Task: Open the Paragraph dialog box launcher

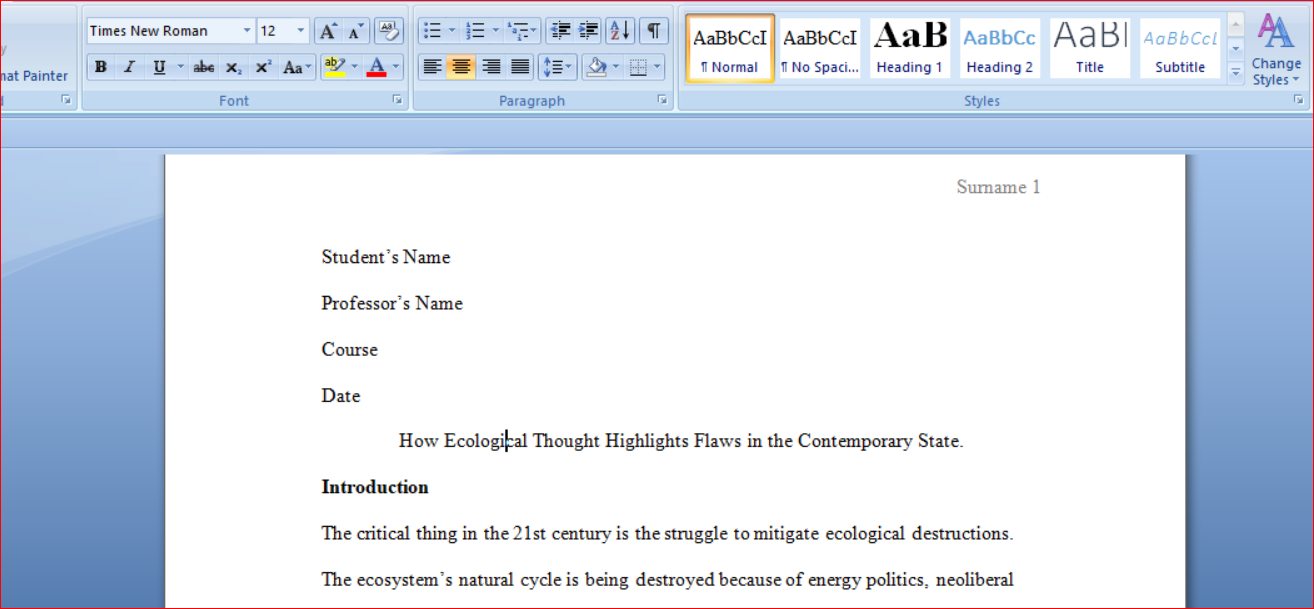Action: [662, 100]
